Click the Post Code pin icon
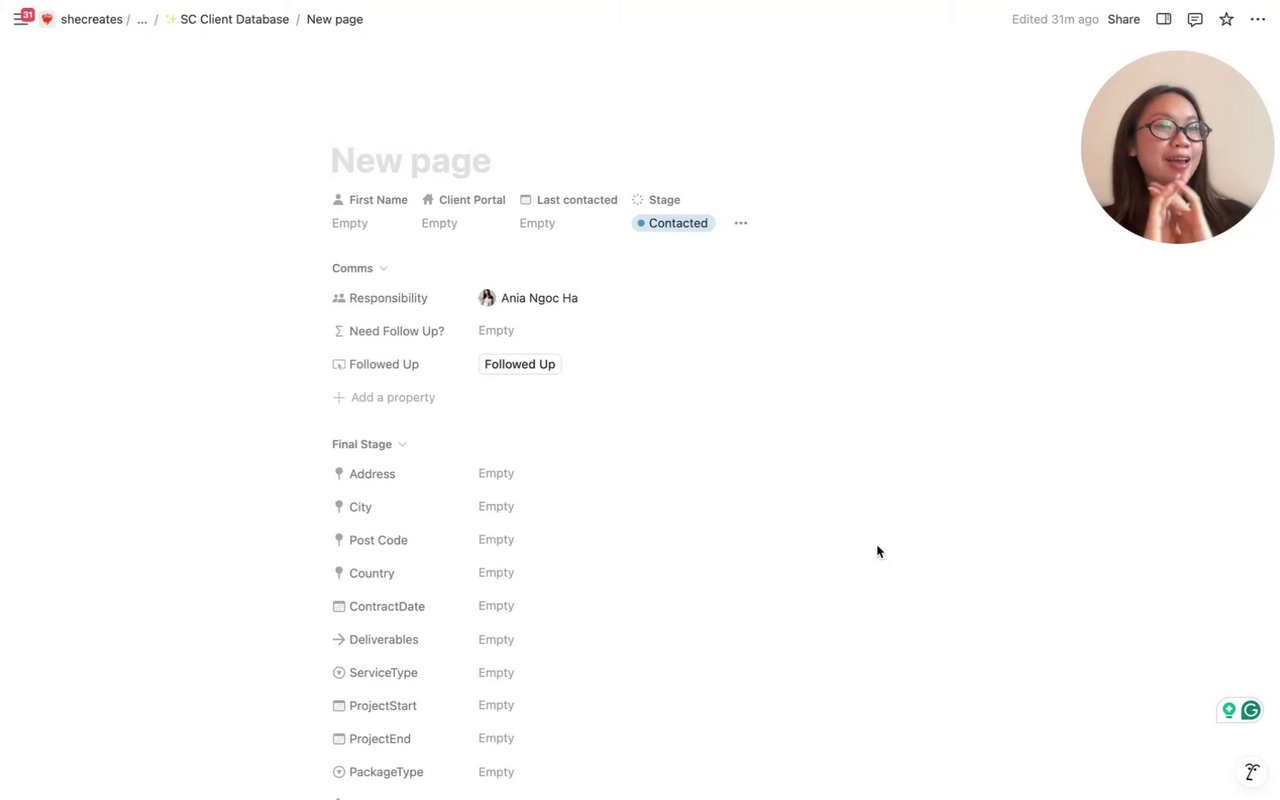The height and width of the screenshot is (800, 1280). point(339,540)
